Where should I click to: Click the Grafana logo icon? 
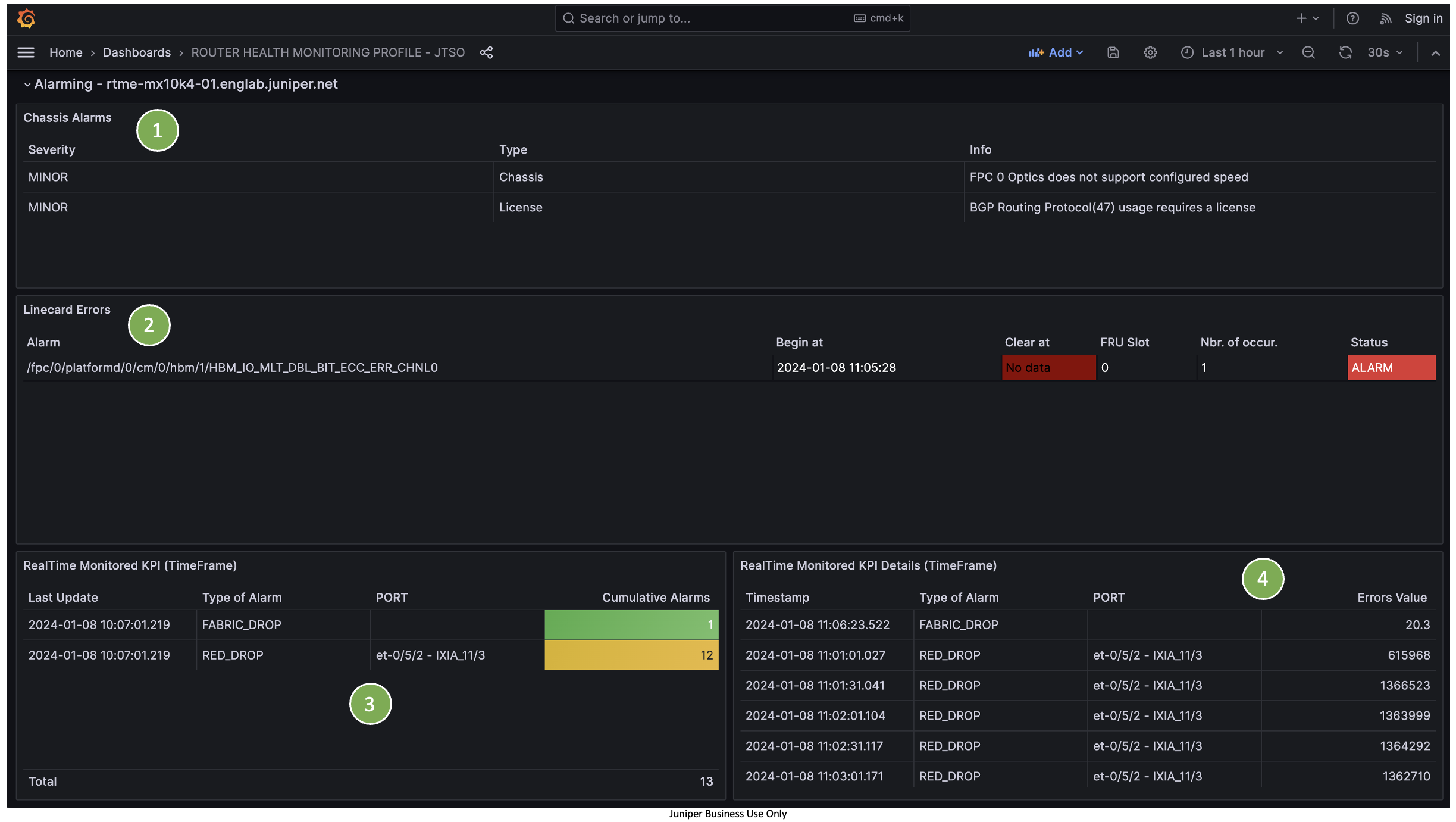pyautogui.click(x=26, y=18)
